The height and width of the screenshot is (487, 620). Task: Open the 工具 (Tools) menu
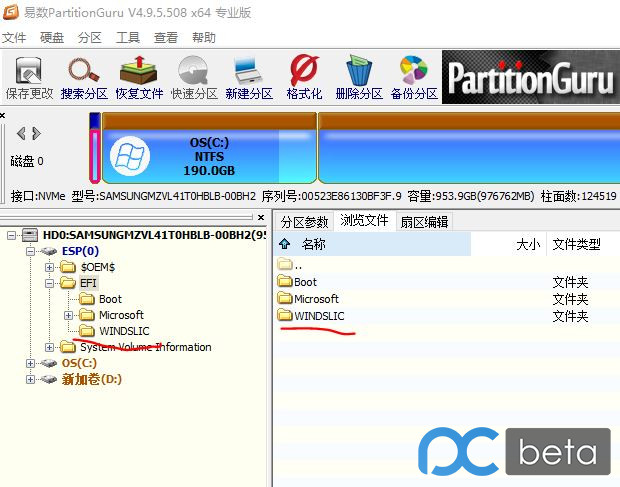coord(128,38)
